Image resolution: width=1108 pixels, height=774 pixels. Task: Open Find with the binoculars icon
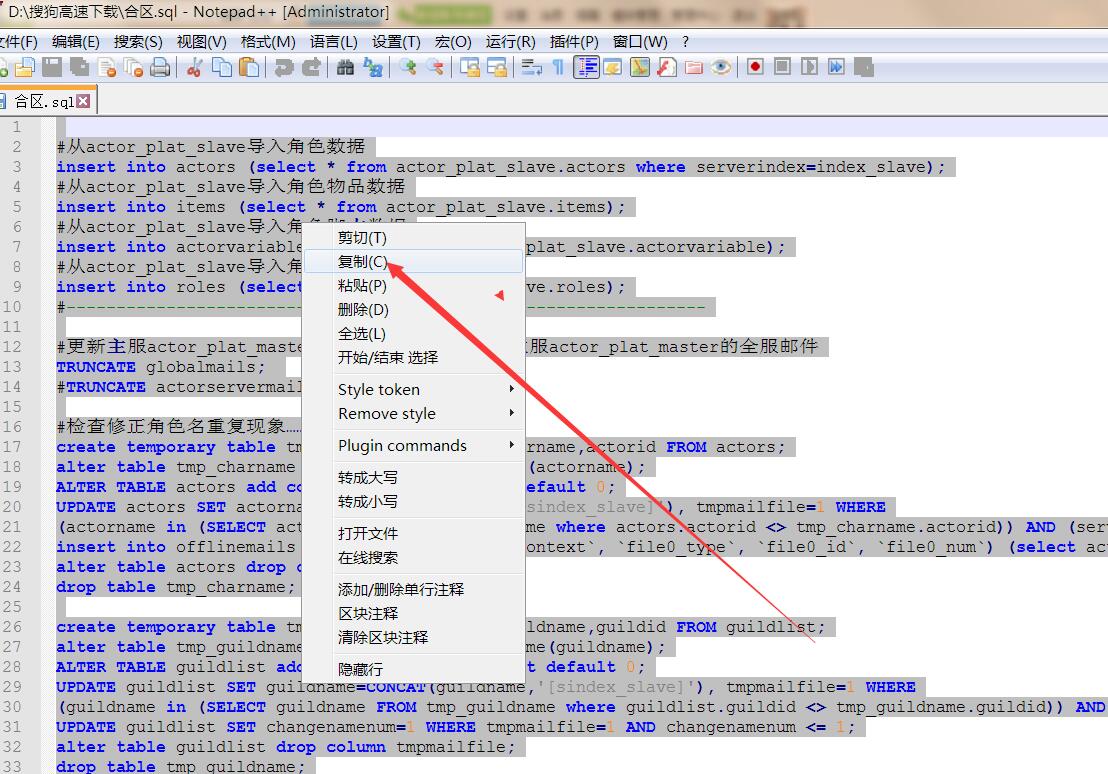[x=346, y=67]
